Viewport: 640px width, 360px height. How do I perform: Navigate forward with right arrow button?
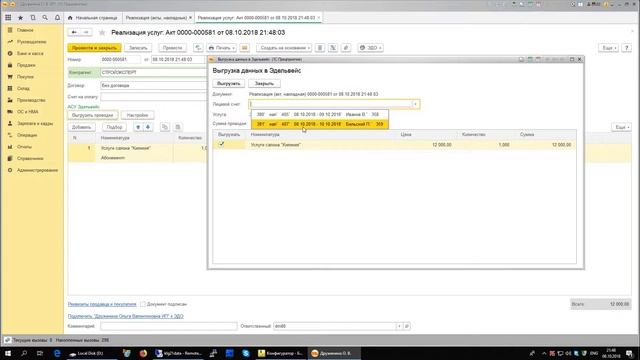(86, 32)
